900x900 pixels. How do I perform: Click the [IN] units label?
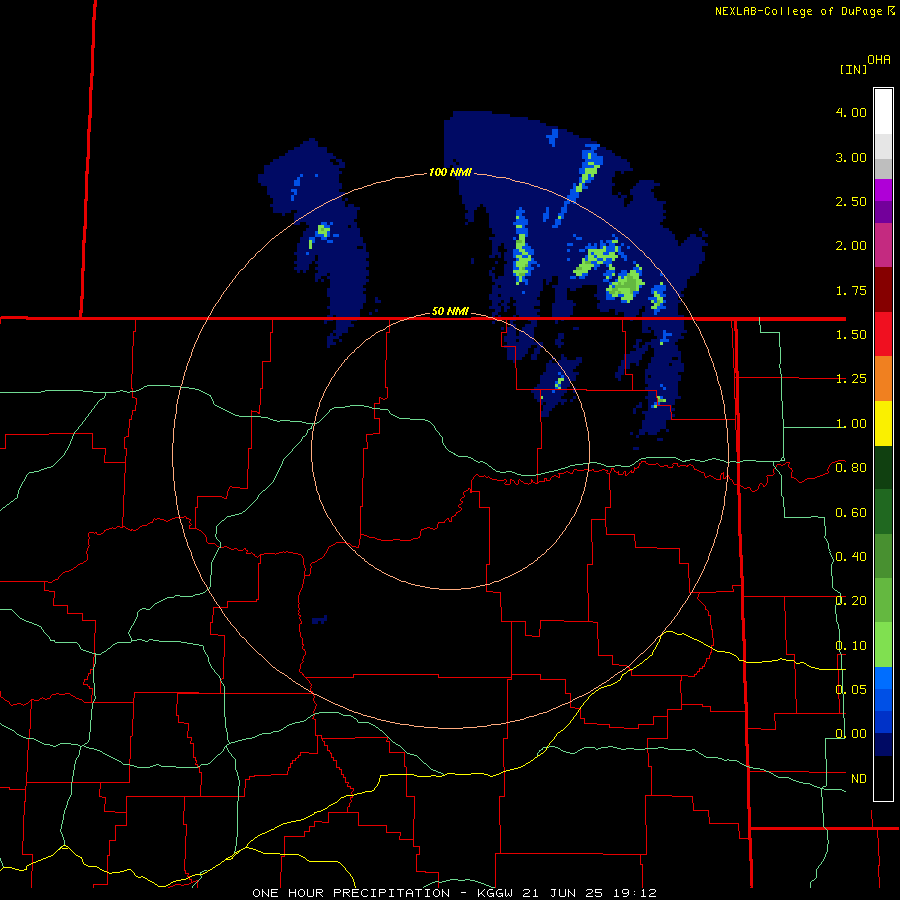point(854,69)
